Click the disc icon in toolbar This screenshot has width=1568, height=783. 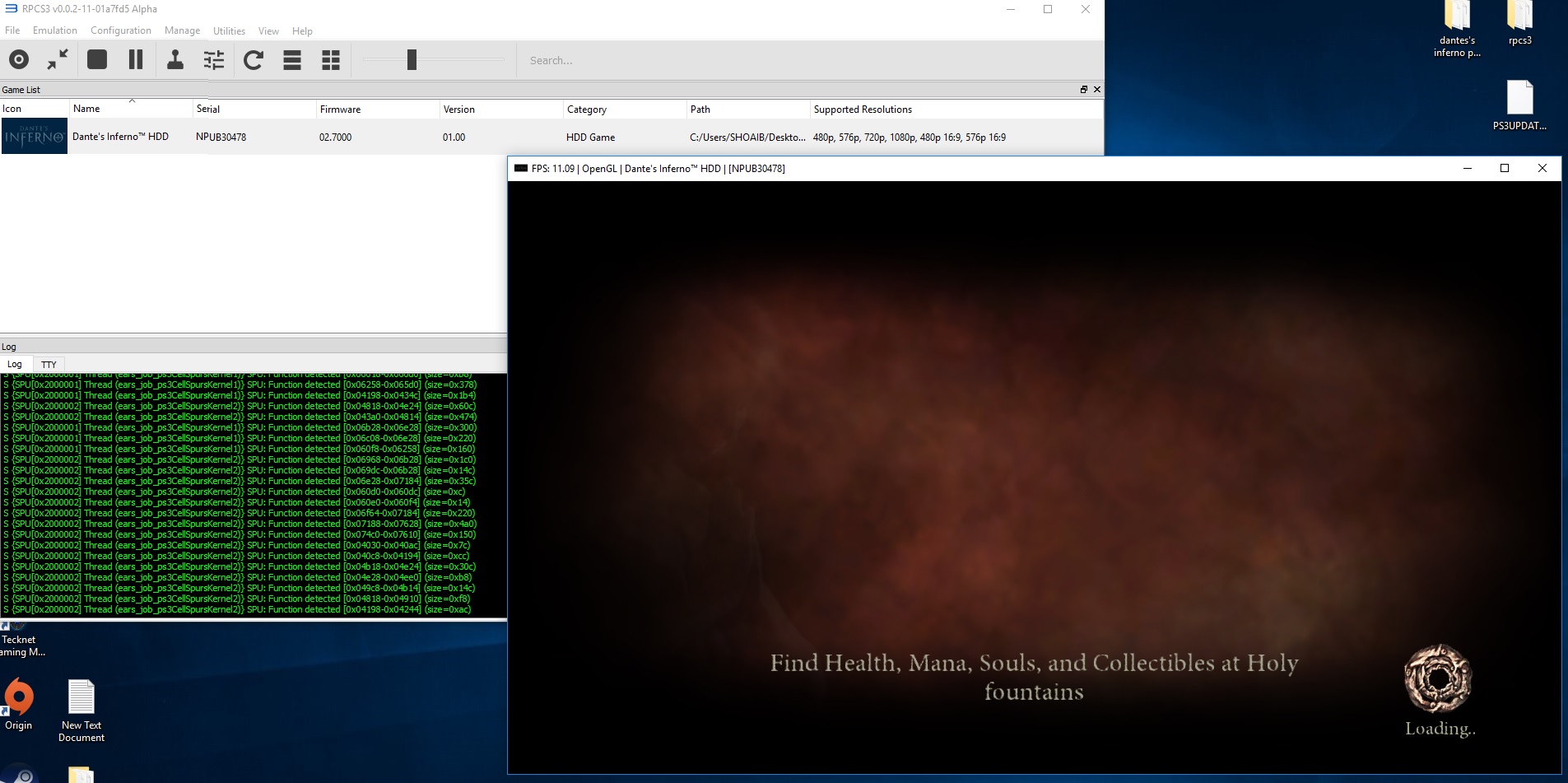19,60
